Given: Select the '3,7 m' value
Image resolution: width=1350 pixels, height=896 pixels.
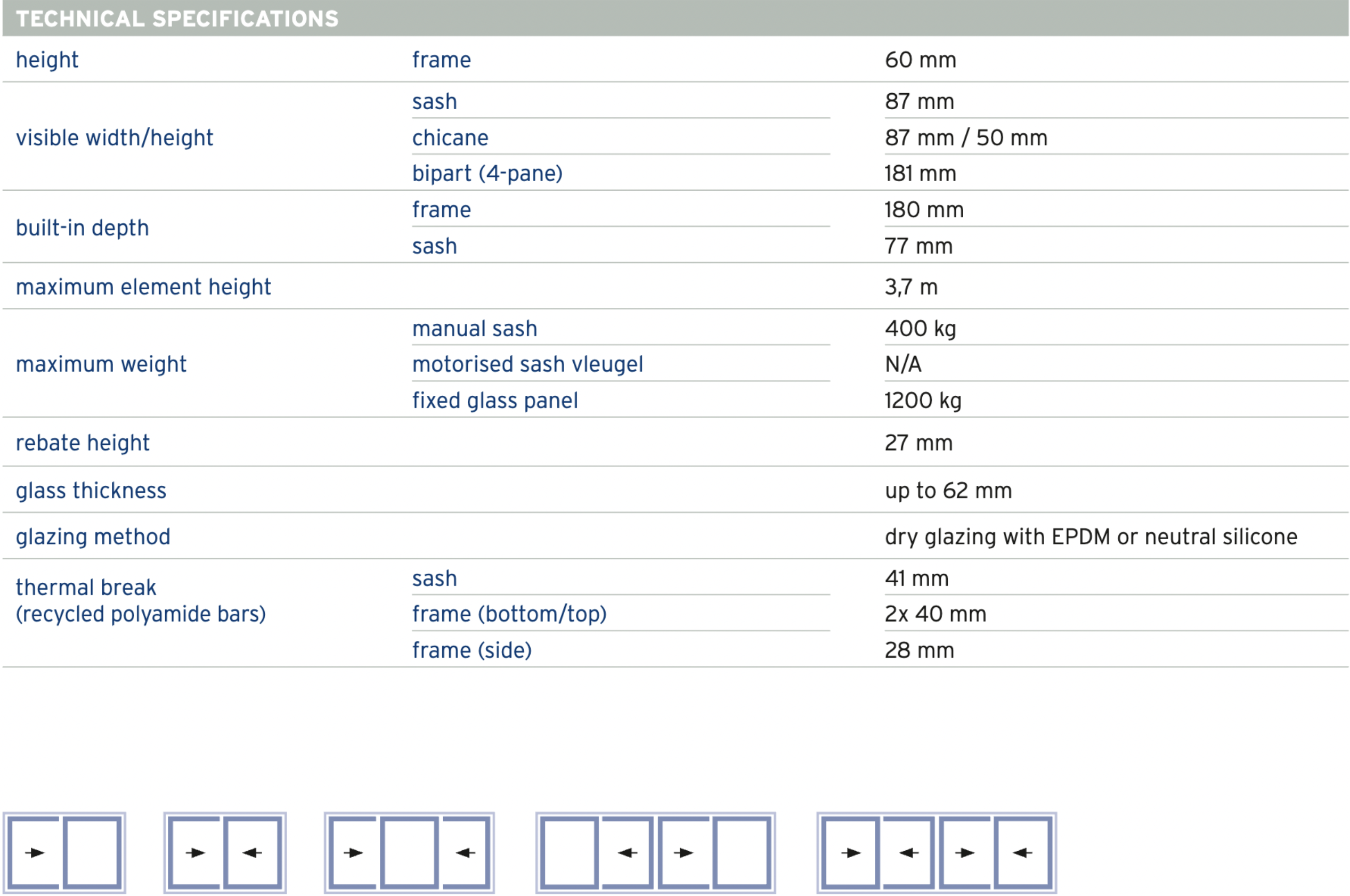Looking at the screenshot, I should click(911, 287).
